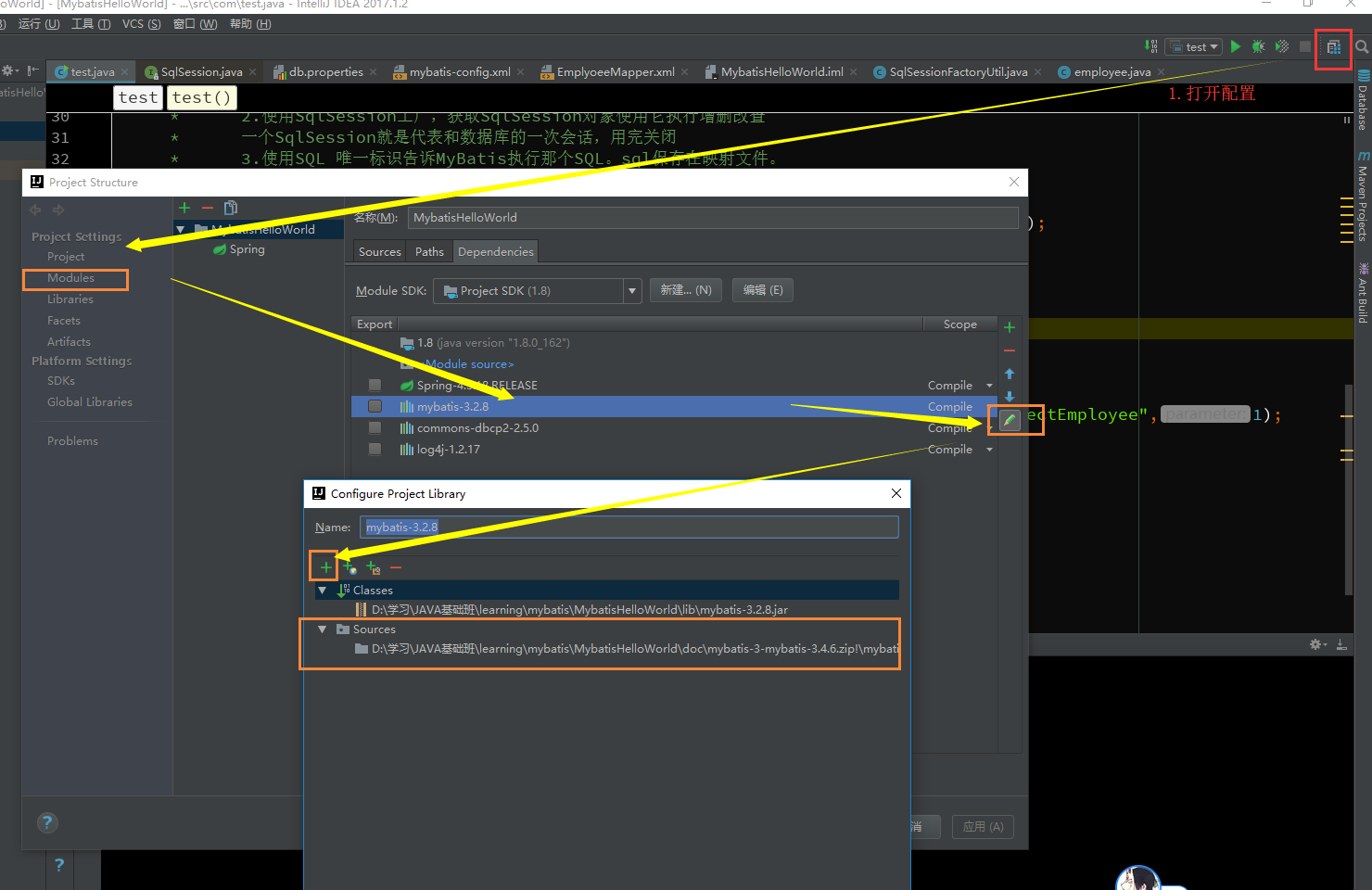Select Facets in sidebar
The image size is (1372, 890).
[x=64, y=321]
